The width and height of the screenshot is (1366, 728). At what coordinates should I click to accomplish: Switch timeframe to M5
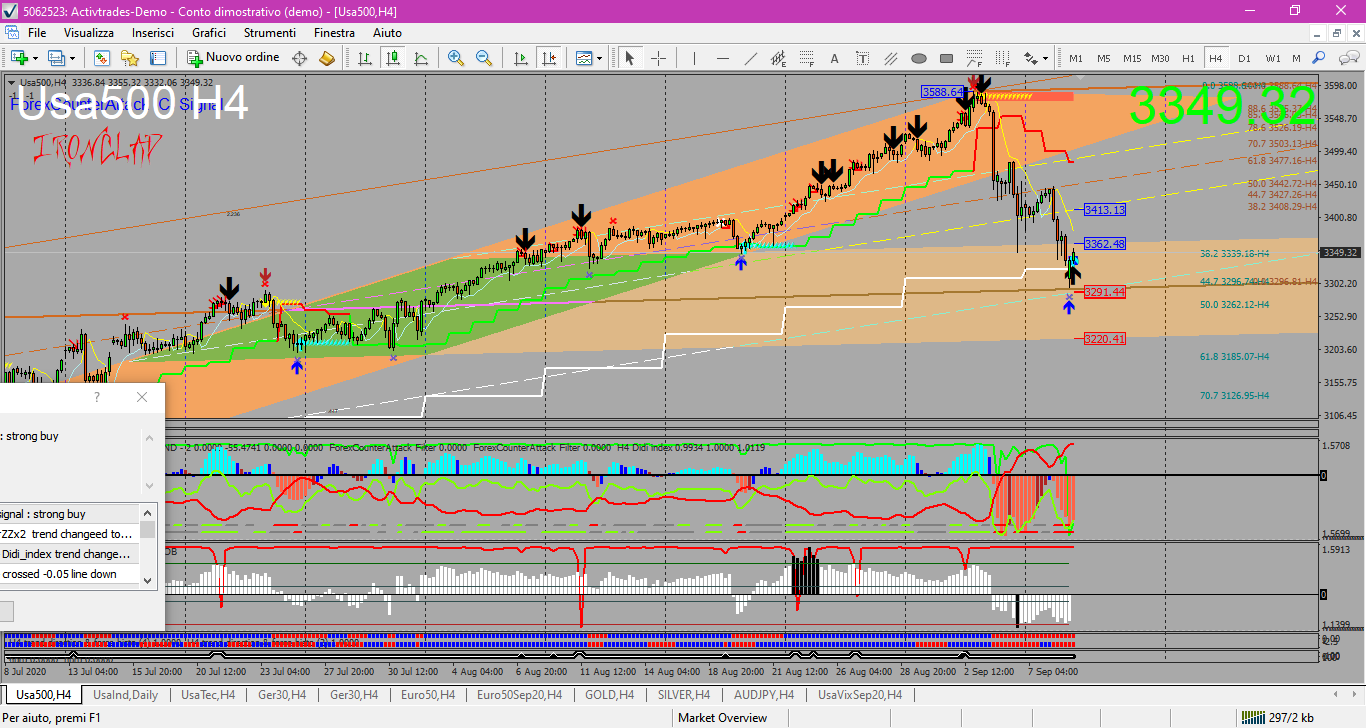tap(1104, 58)
